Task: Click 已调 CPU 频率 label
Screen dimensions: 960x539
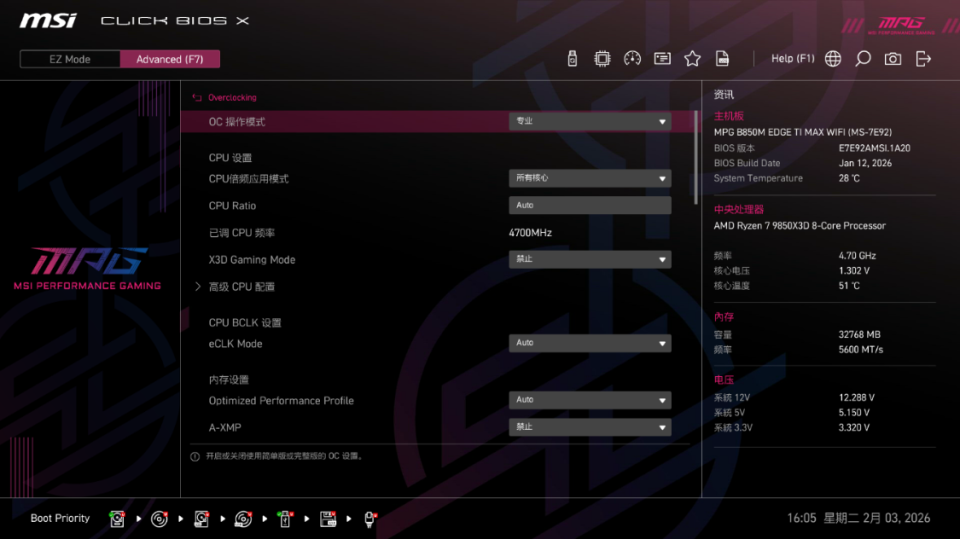Action: pos(242,233)
